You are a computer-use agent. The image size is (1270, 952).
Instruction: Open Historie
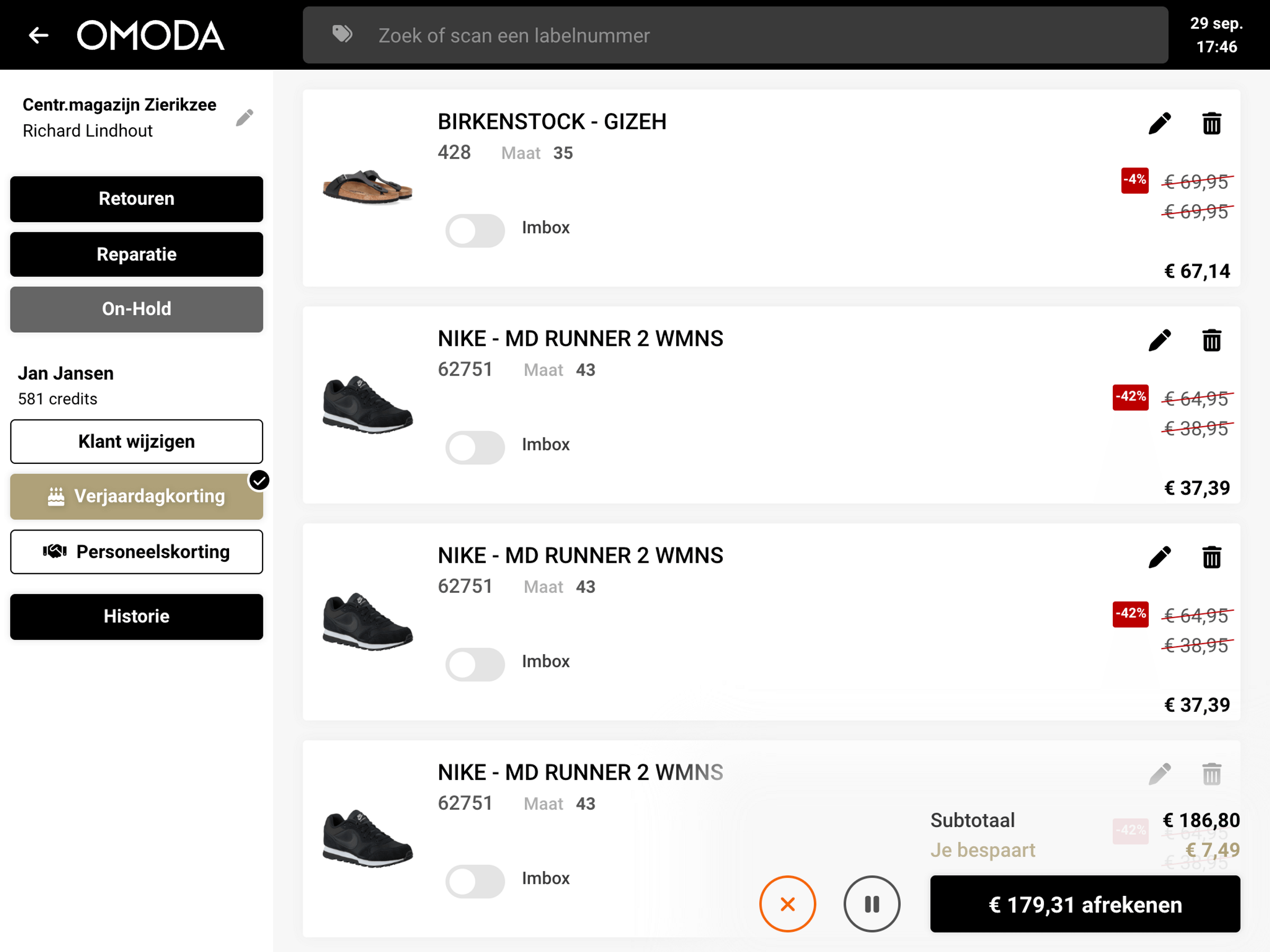[137, 616]
